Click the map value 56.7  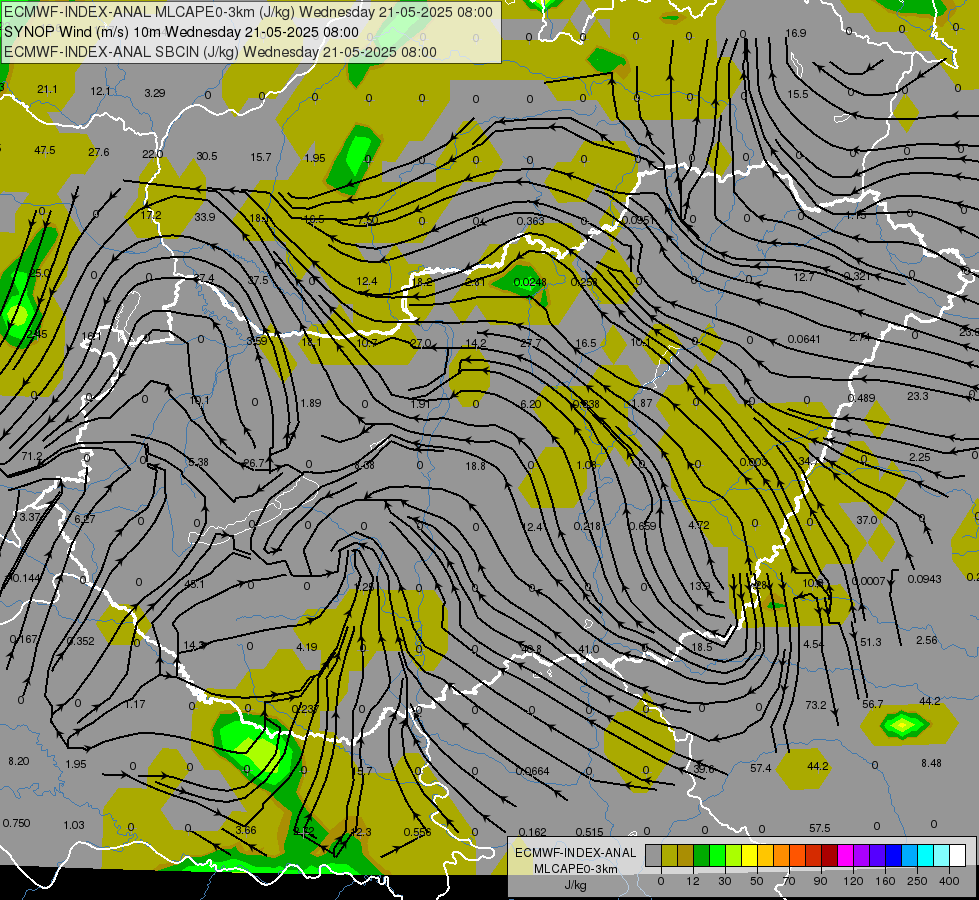pyautogui.click(x=873, y=704)
